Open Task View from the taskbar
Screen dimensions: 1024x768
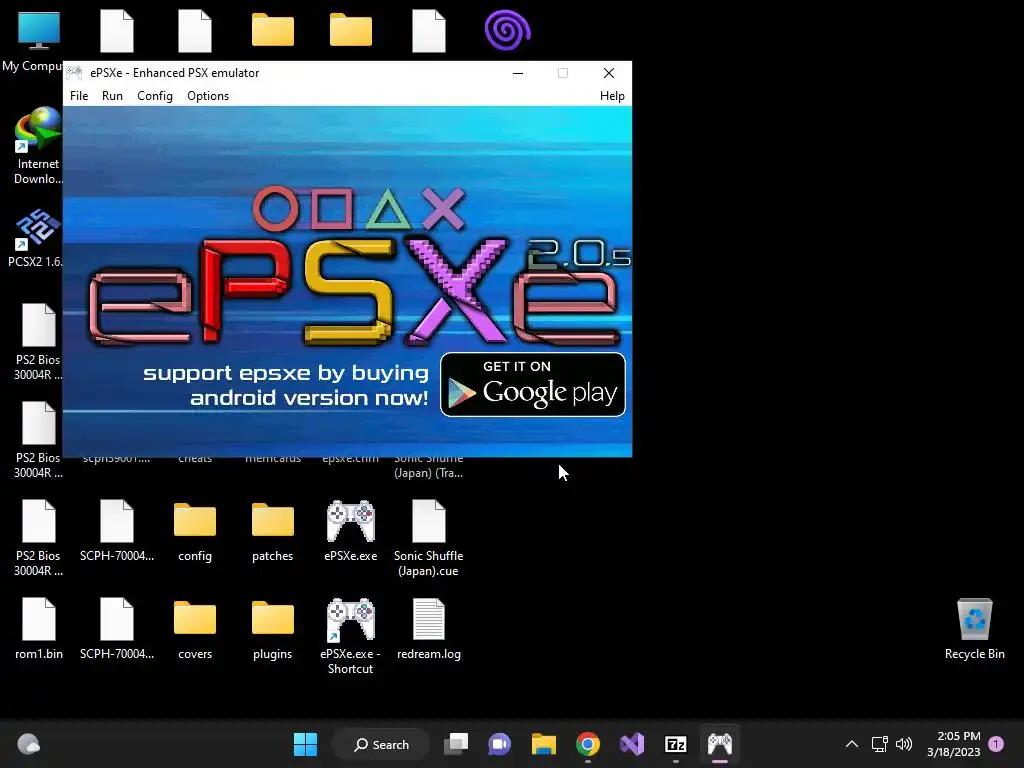456,744
